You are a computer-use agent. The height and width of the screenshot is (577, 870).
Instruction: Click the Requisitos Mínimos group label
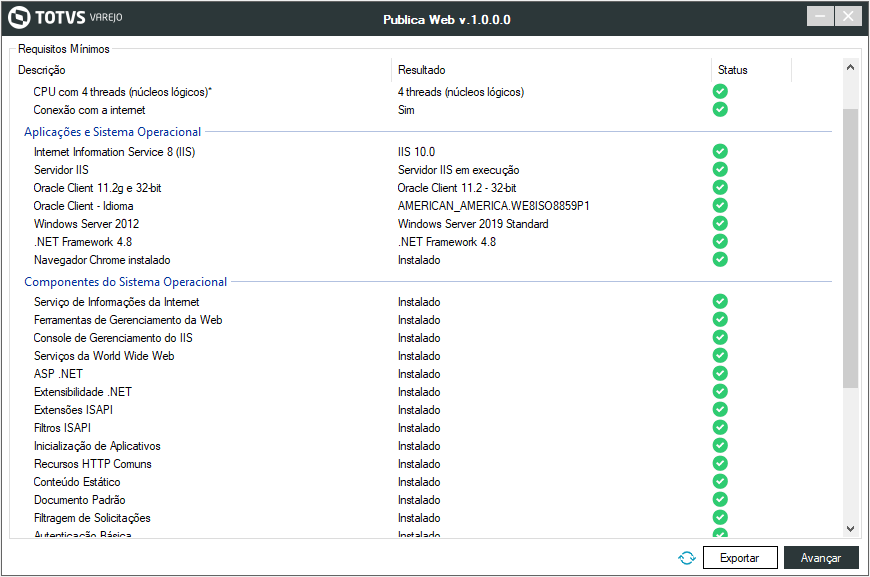[64, 49]
